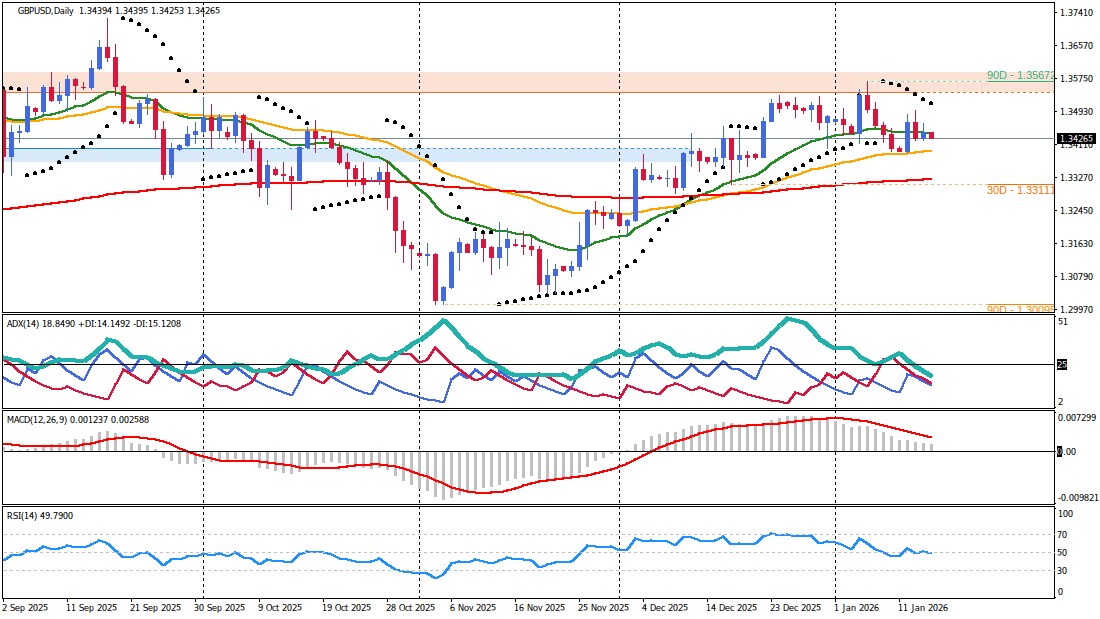Viewport: 1100px width, 619px height.
Task: Click the 19 Oct 2025 date label
Action: [x=346, y=608]
